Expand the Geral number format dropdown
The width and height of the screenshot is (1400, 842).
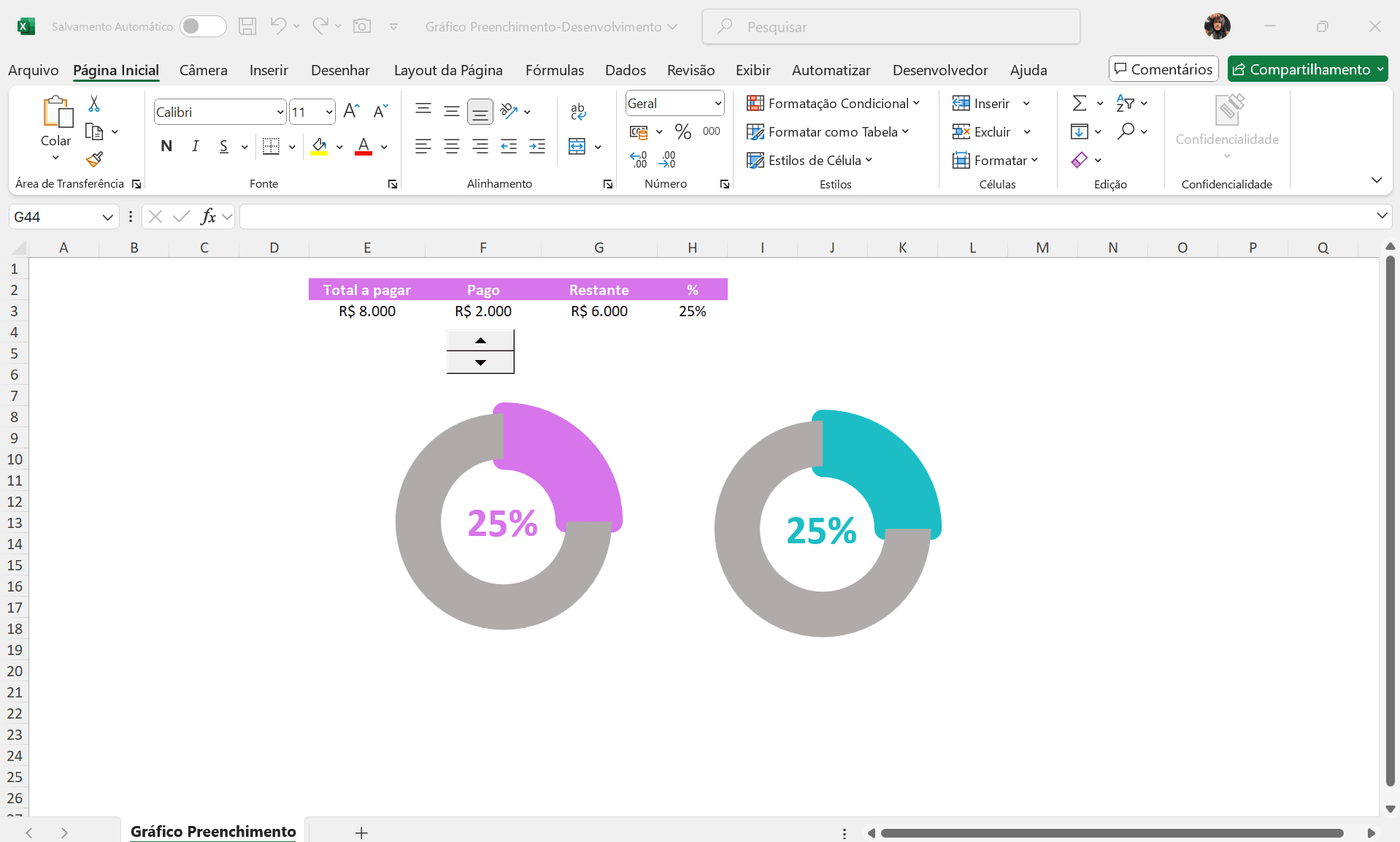click(718, 104)
